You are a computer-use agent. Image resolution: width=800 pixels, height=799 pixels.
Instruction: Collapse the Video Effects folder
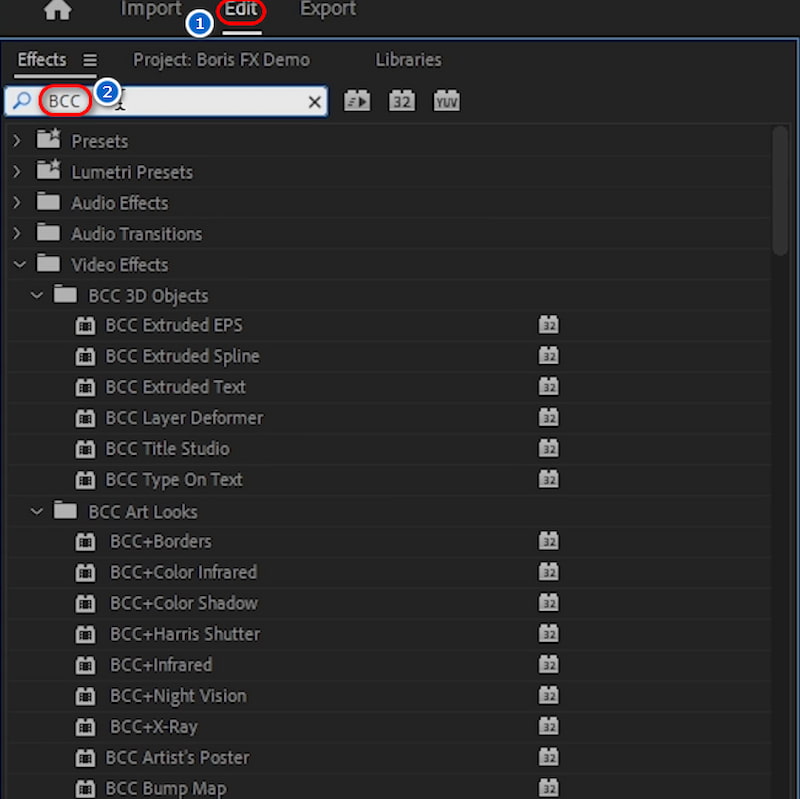point(19,265)
